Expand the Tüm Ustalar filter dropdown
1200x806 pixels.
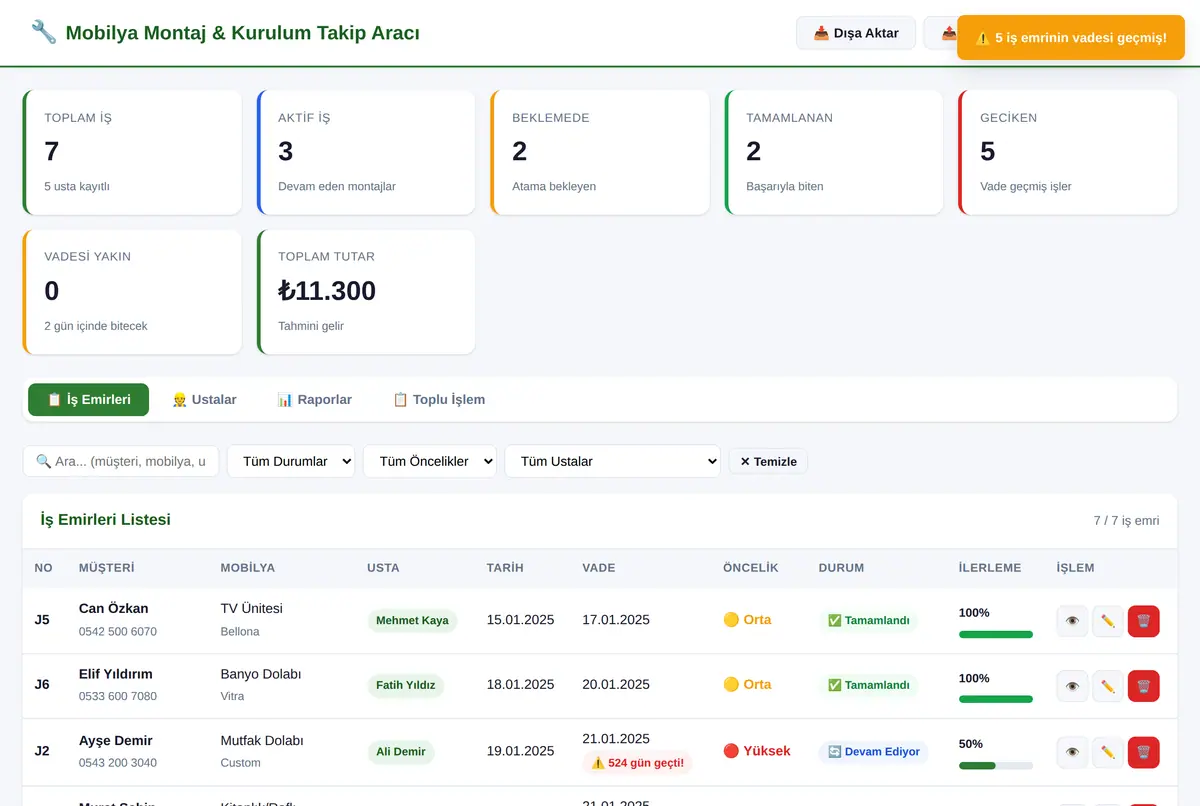coord(612,461)
